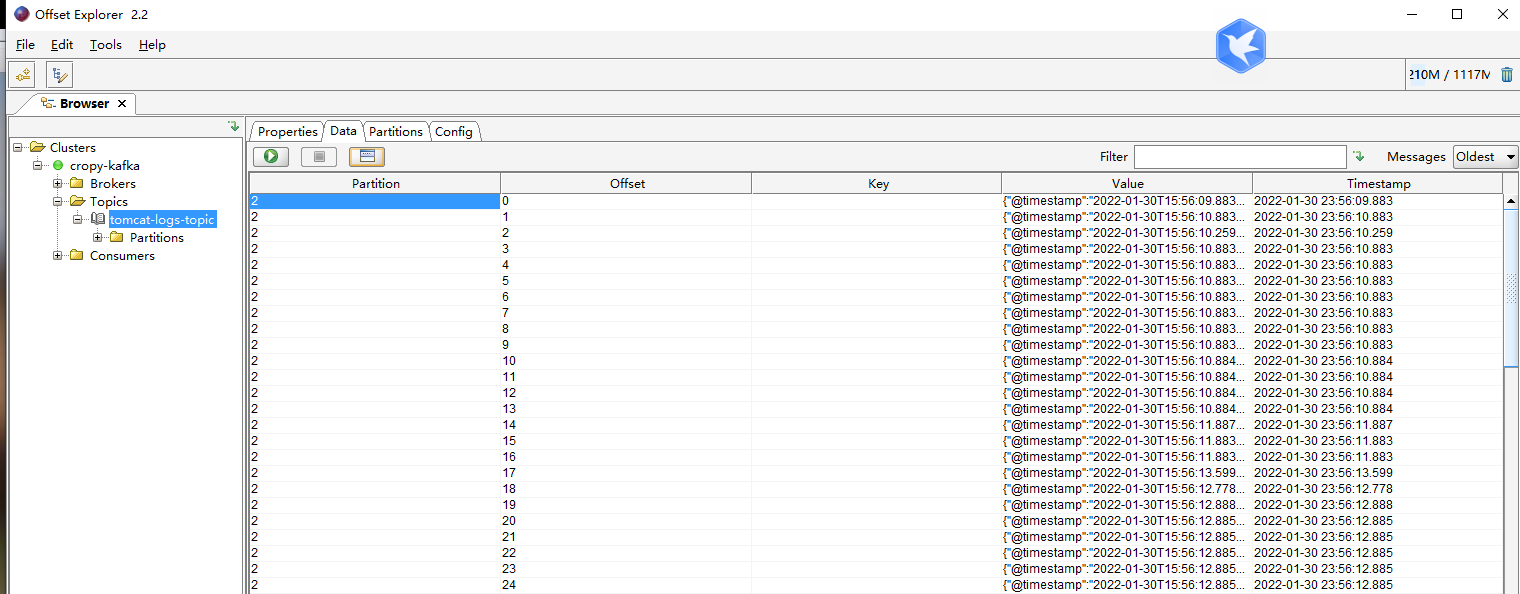Select the cropy-kafka cluster label
The height and width of the screenshot is (594, 1520).
coord(105,166)
